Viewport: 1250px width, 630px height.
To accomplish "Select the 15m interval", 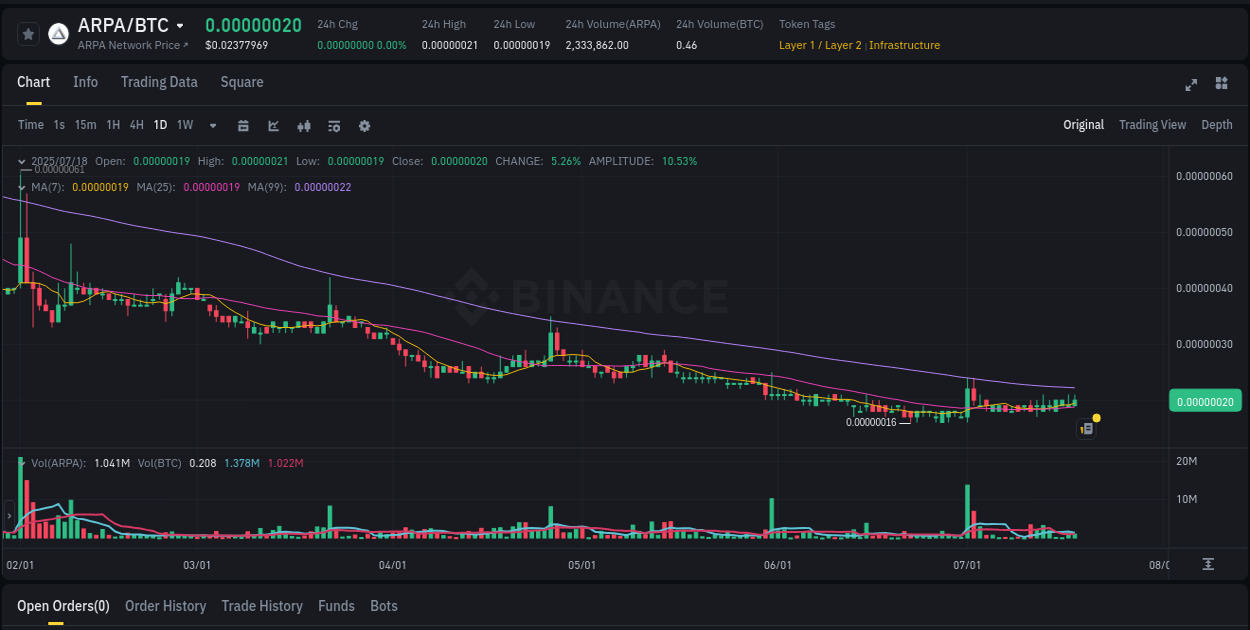I will pyautogui.click(x=86, y=125).
